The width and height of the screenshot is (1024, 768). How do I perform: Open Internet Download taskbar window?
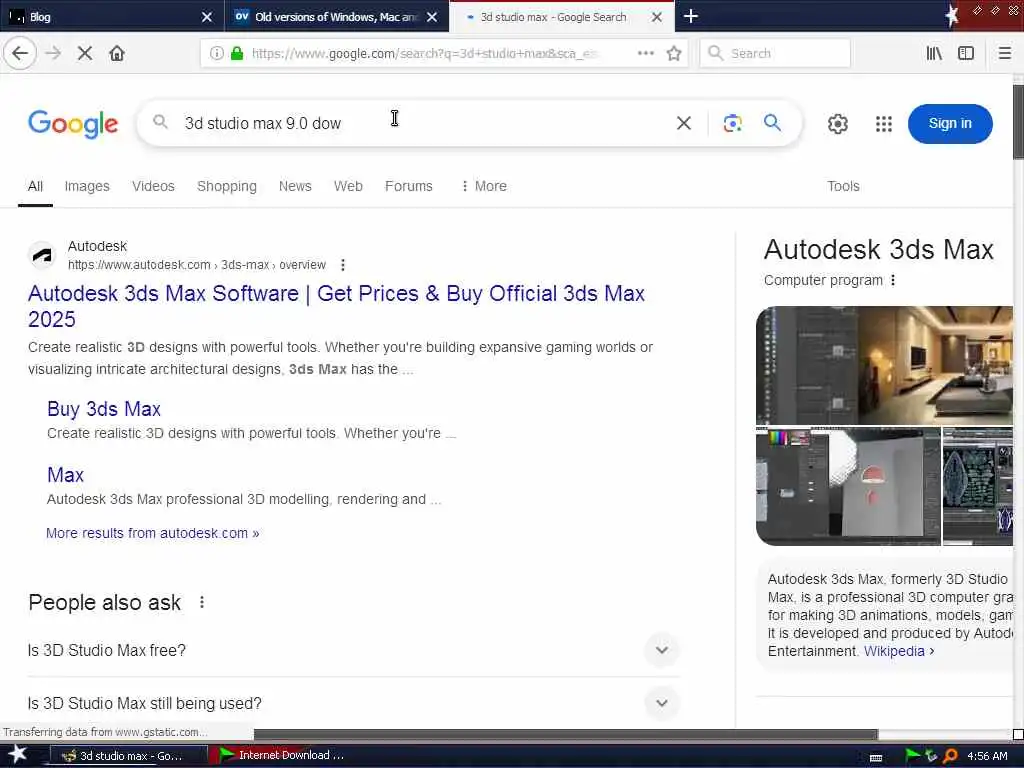click(x=287, y=756)
